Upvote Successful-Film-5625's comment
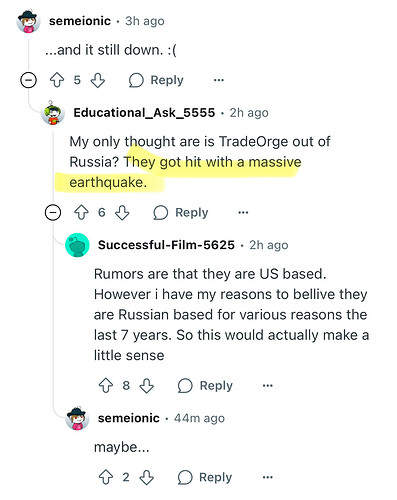 click(x=106, y=386)
